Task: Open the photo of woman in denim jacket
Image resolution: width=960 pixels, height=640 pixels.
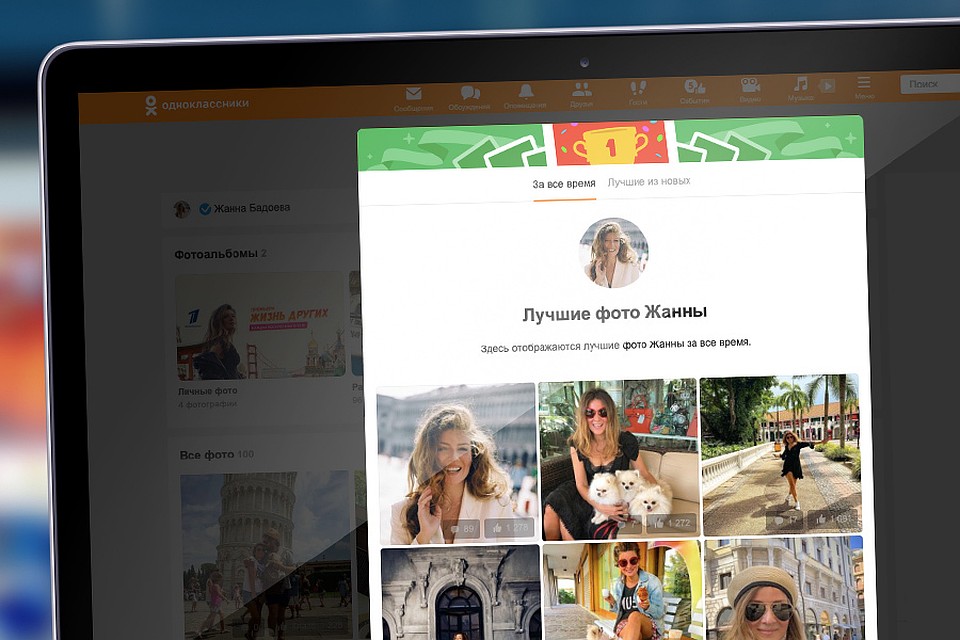Action: tap(623, 590)
